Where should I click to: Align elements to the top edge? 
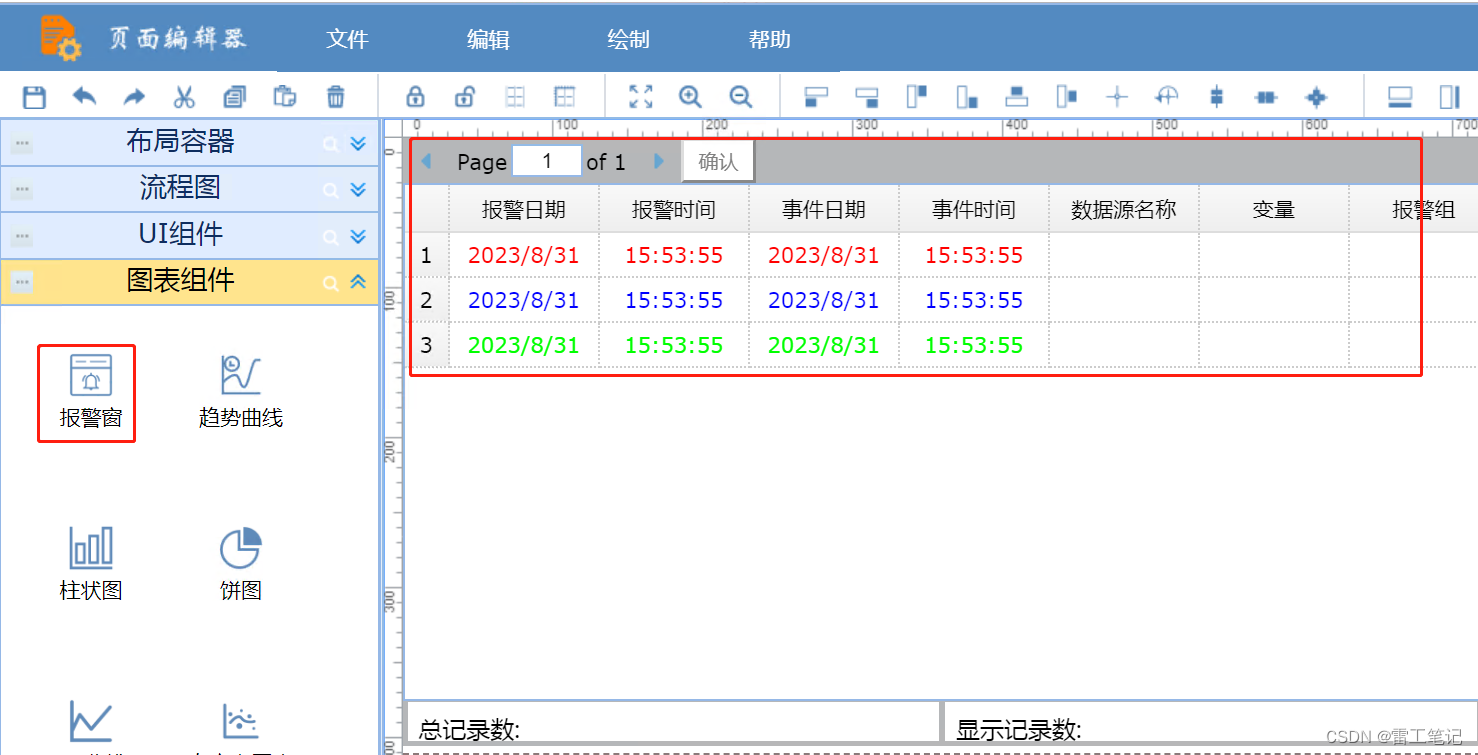click(917, 97)
